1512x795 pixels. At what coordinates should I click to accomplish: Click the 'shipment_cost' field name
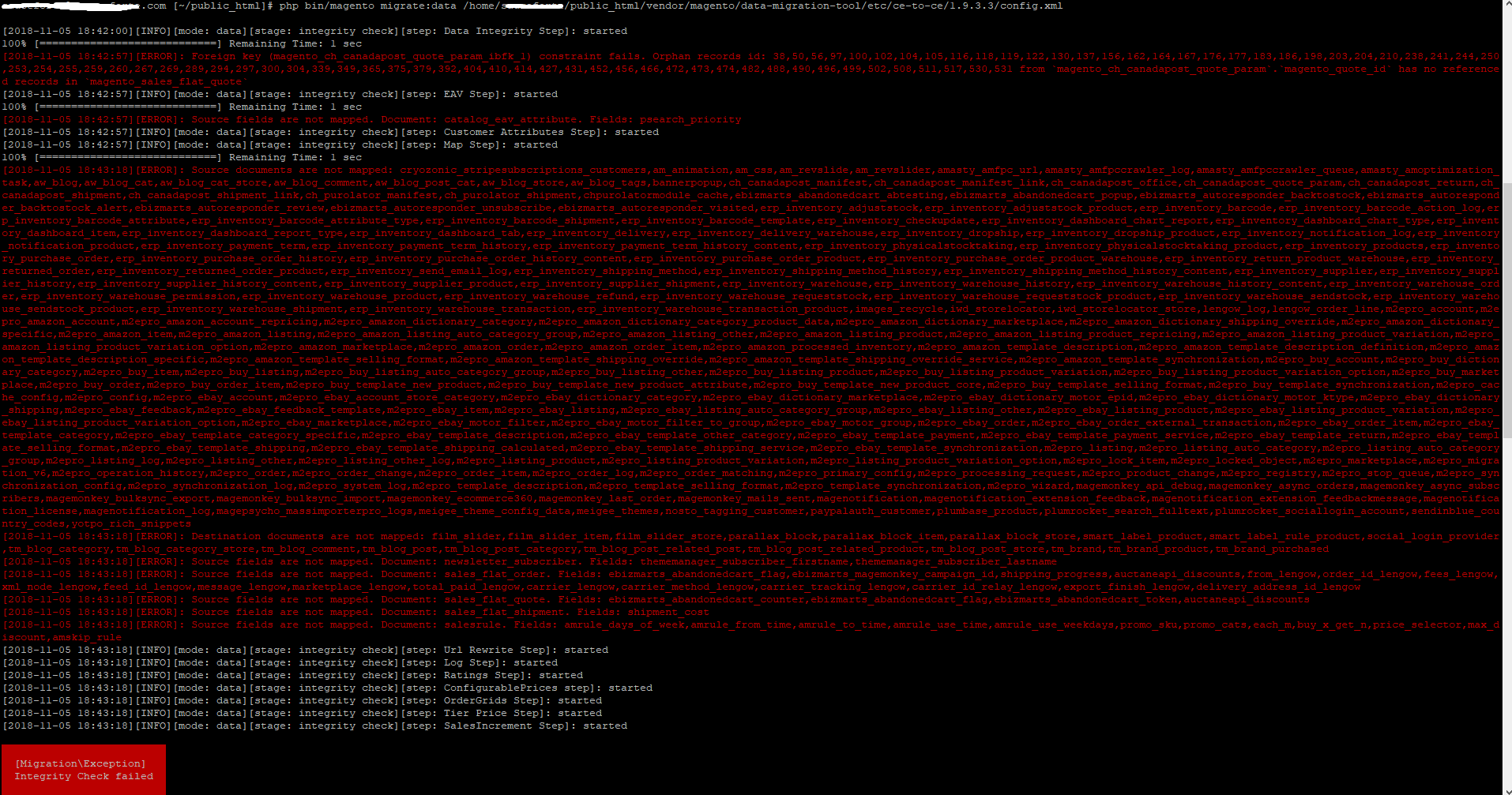pyautogui.click(x=668, y=612)
